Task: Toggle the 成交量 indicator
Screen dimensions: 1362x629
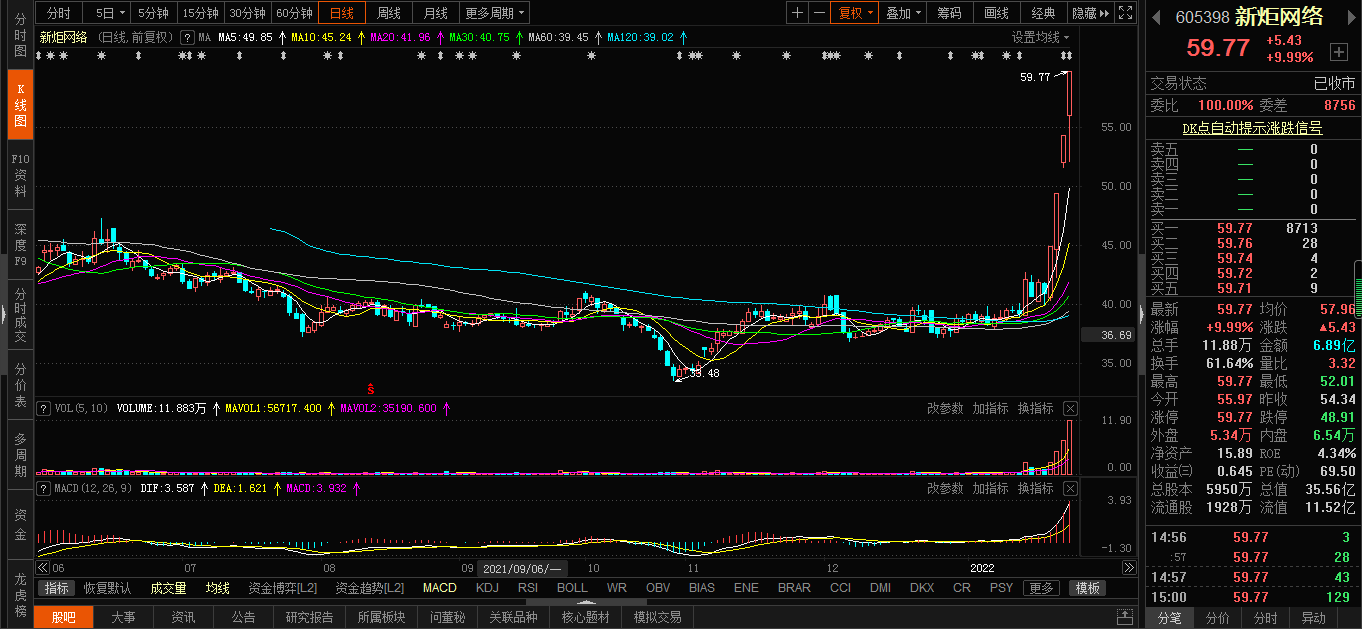Action: point(168,588)
